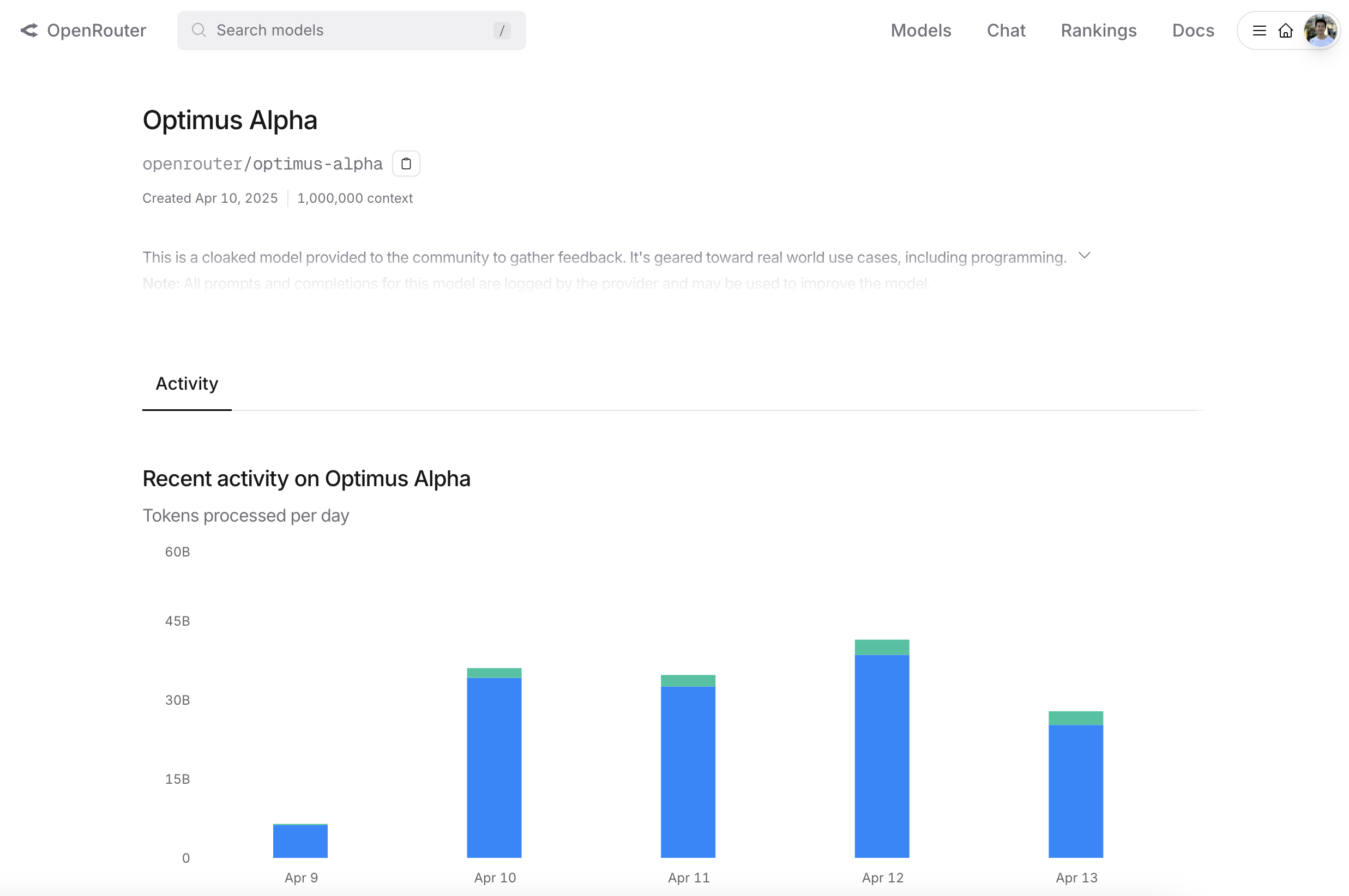The width and height of the screenshot is (1349, 896).
Task: Click the Apr 13 blue bar segment
Action: (1075, 791)
